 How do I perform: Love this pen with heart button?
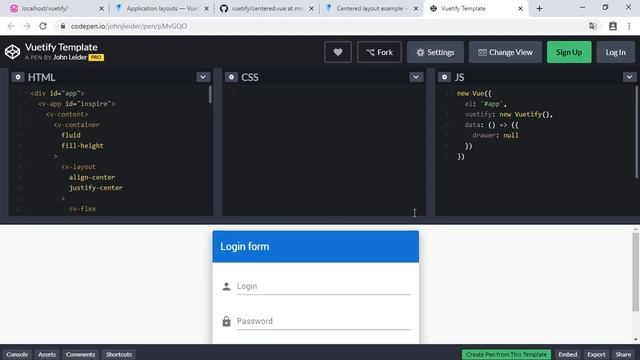338,52
